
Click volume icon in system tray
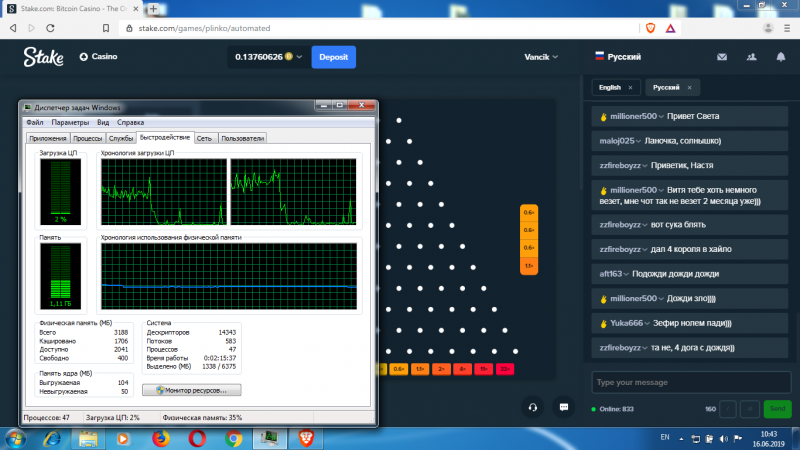click(x=723, y=439)
